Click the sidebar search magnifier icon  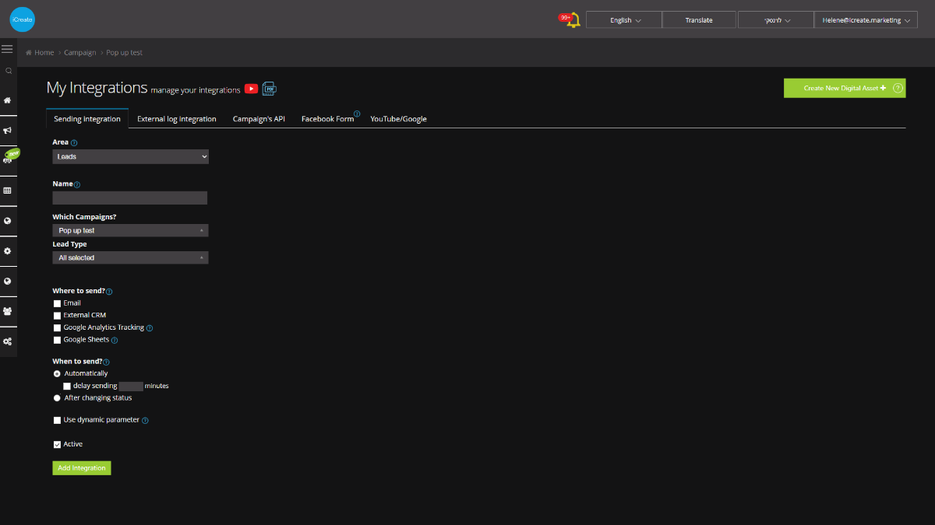[x=8, y=71]
